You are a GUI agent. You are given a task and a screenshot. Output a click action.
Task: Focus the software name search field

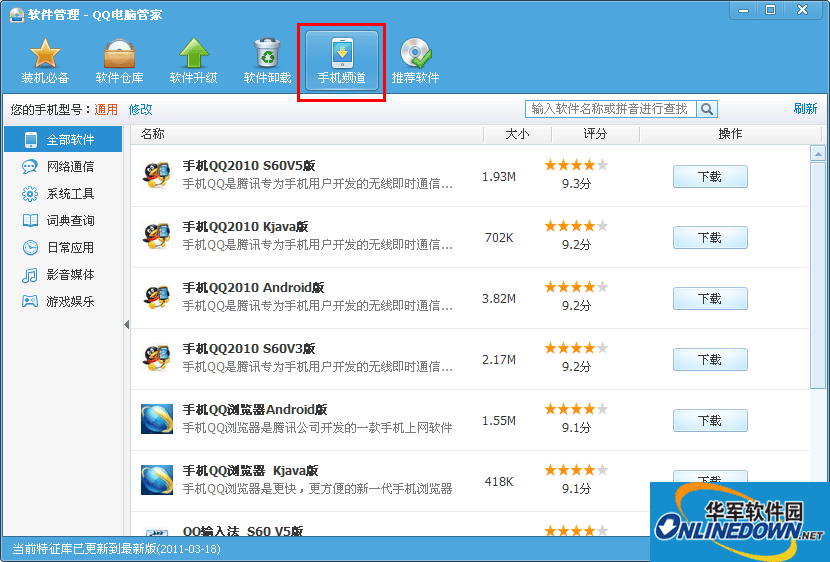pos(610,109)
